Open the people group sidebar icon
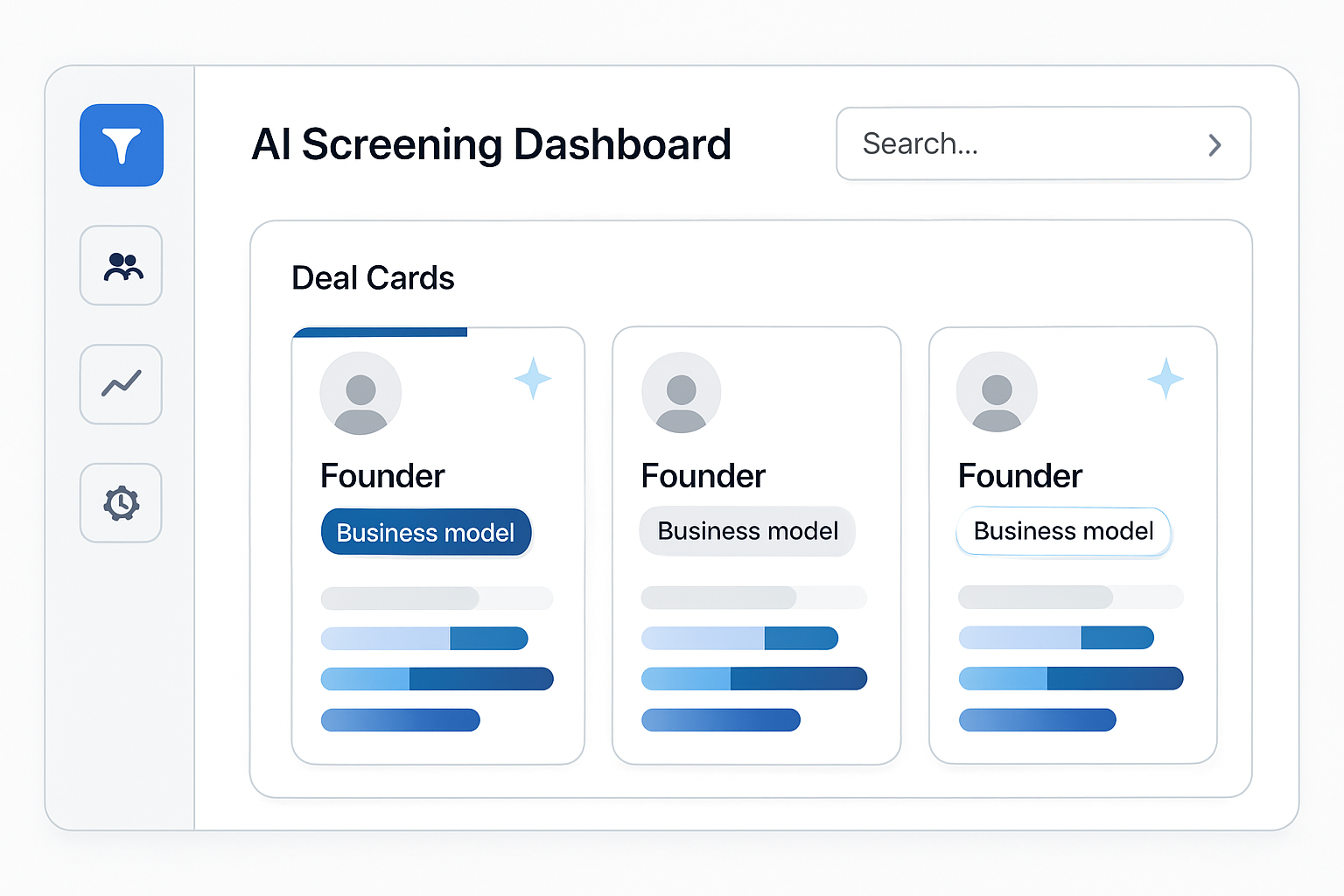Screen dimensions: 1344x896 [122, 265]
